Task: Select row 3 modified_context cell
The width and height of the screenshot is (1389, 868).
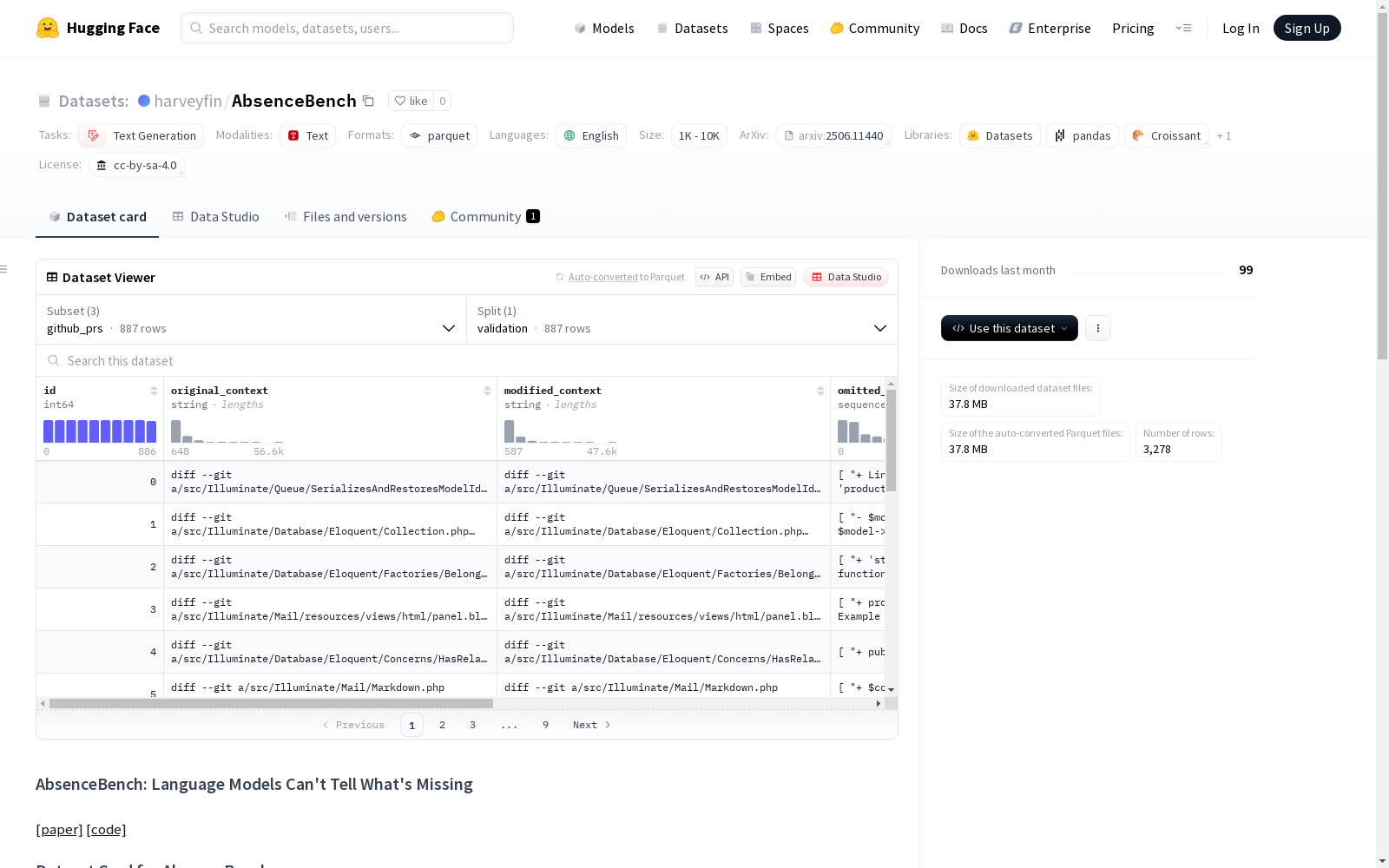Action: pos(663,609)
